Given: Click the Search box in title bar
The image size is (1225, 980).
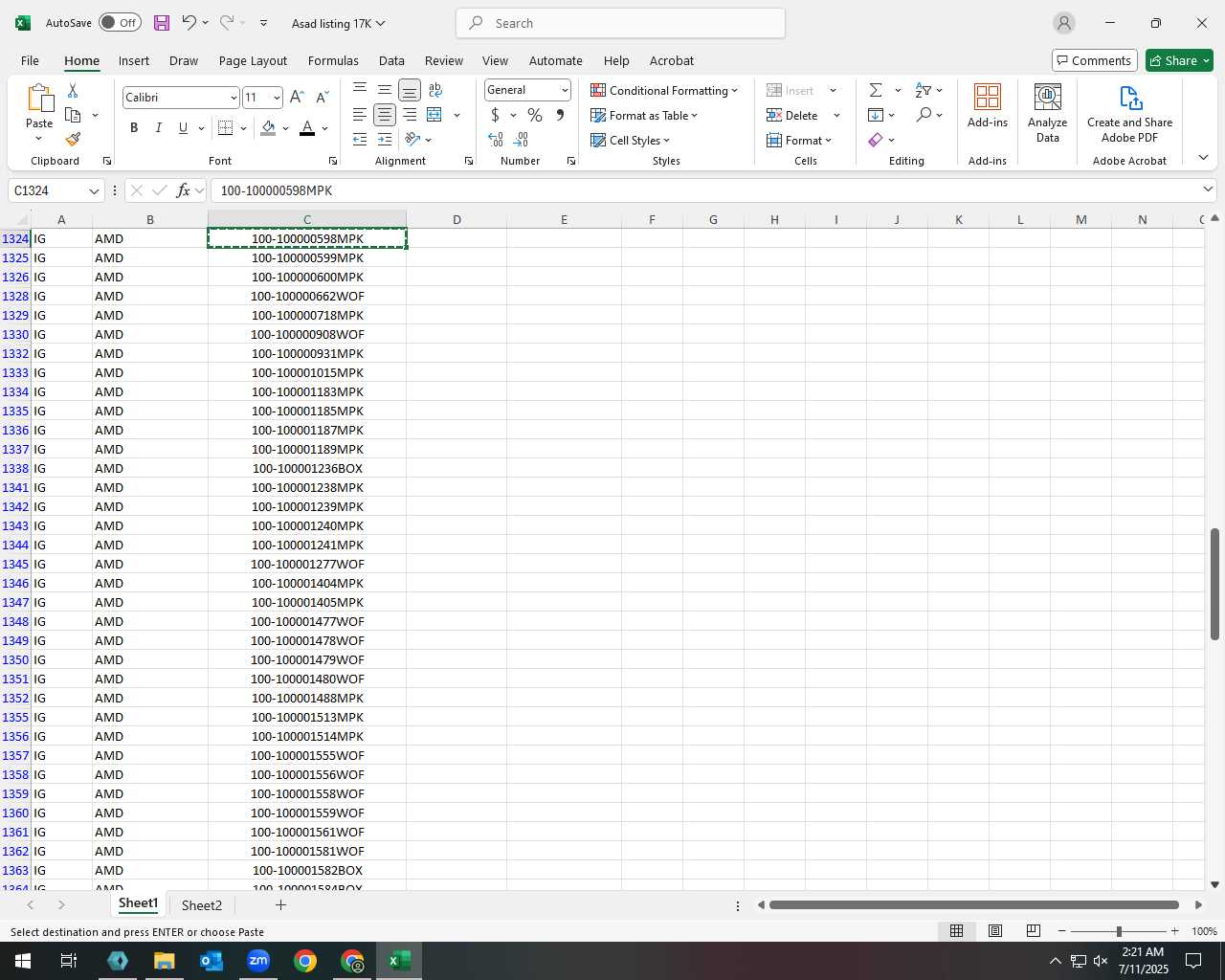Looking at the screenshot, I should point(620,23).
